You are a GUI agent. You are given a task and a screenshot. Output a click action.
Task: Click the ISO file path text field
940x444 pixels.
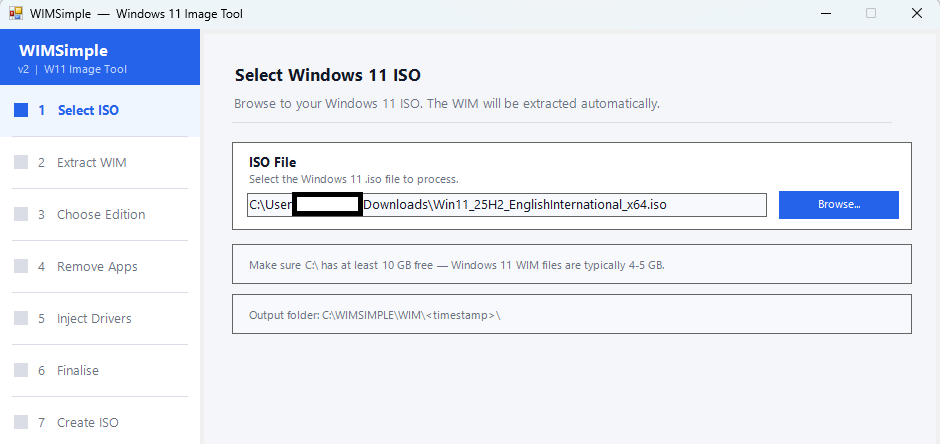click(x=506, y=205)
